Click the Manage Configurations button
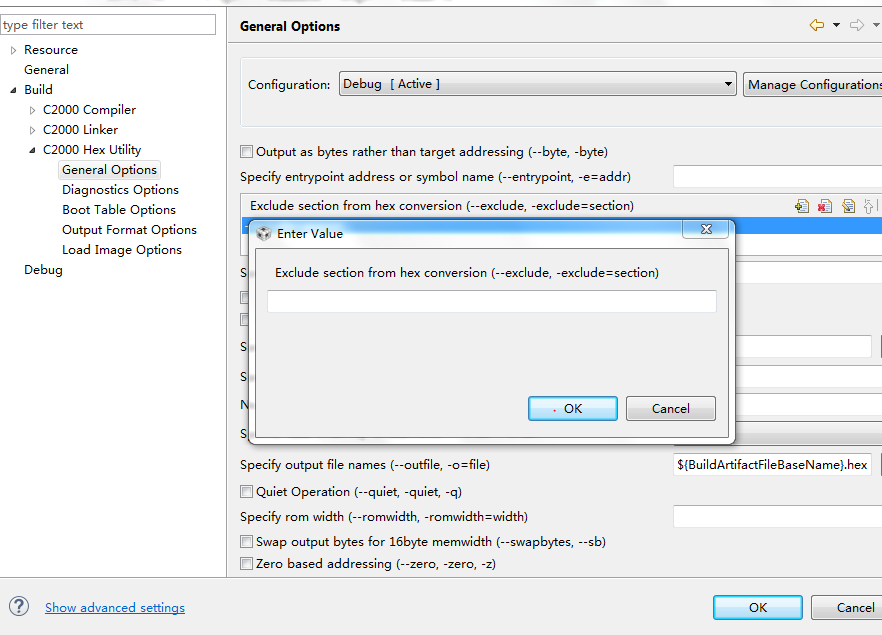The width and height of the screenshot is (882, 635). [x=813, y=84]
